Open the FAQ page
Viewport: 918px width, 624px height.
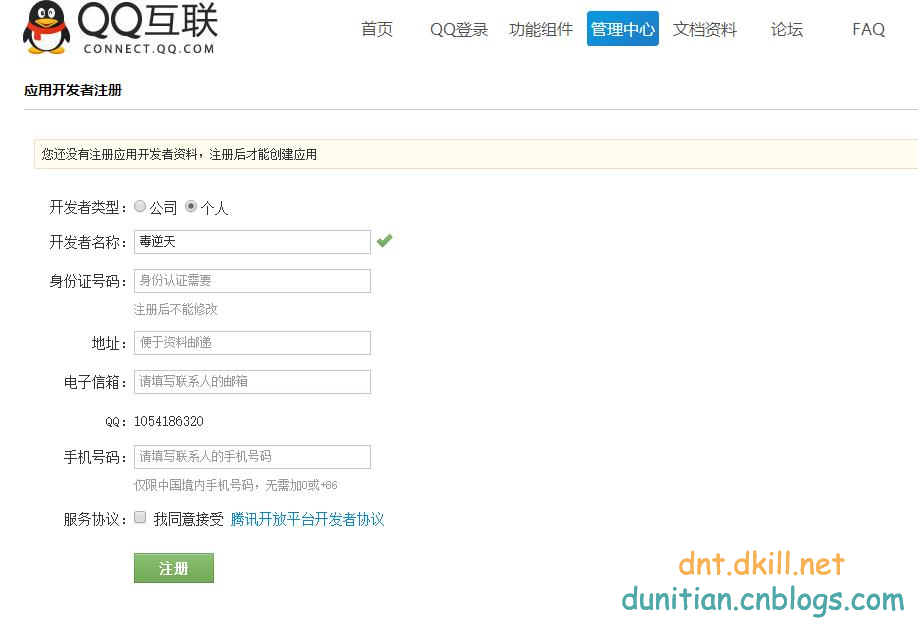coord(868,29)
